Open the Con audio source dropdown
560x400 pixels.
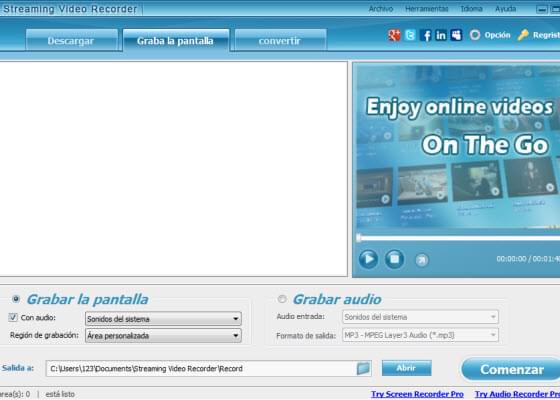(163, 319)
